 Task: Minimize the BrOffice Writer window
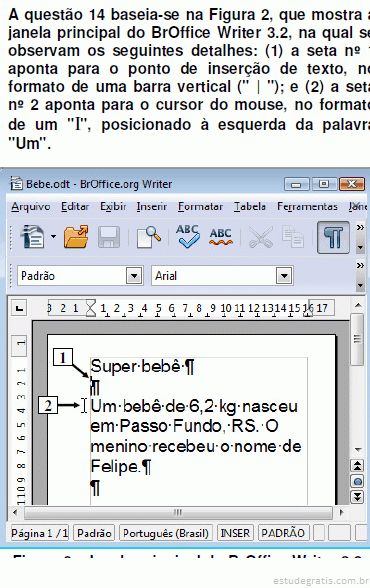pos(297,184)
